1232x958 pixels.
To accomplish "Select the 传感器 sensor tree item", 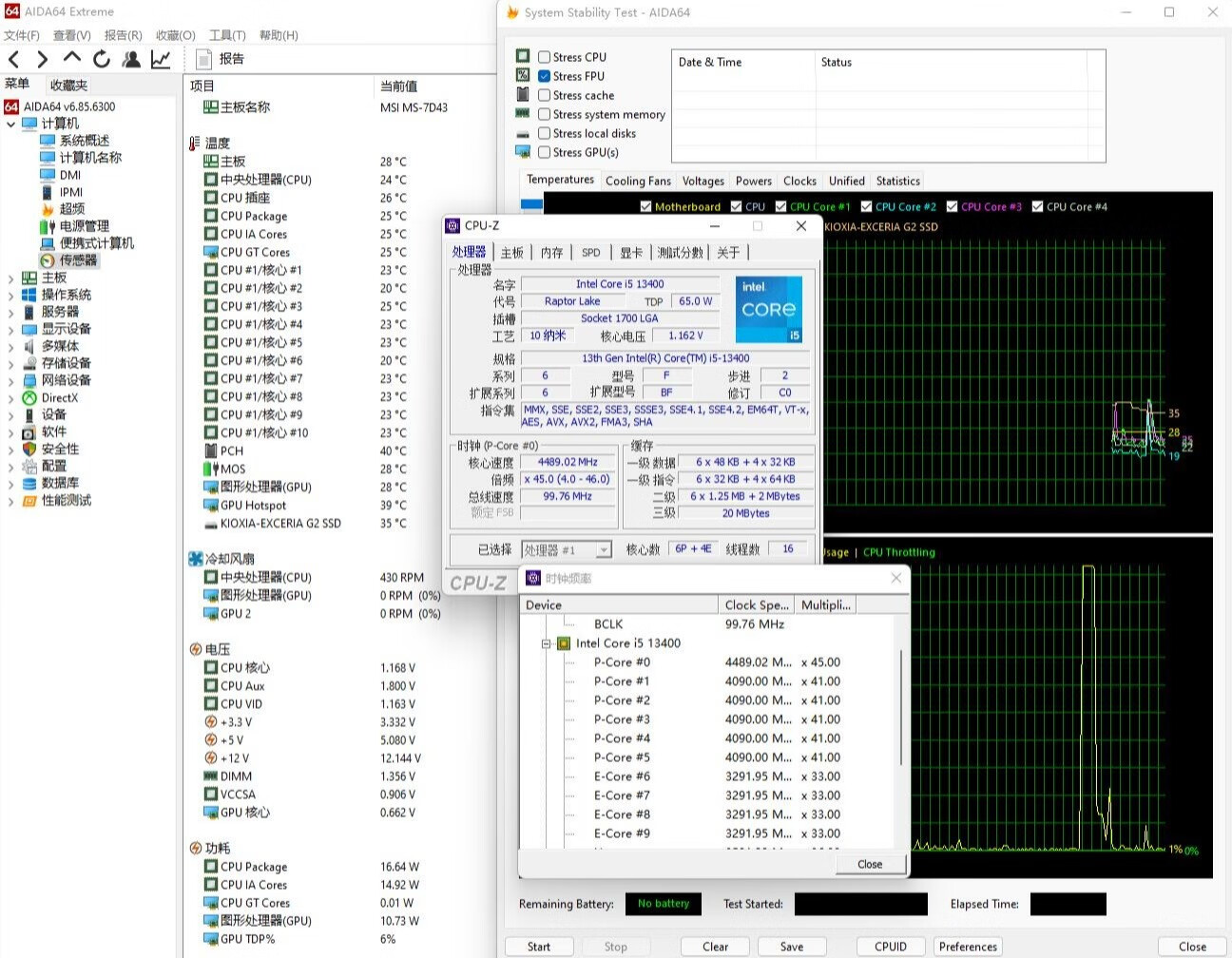I will point(77,260).
